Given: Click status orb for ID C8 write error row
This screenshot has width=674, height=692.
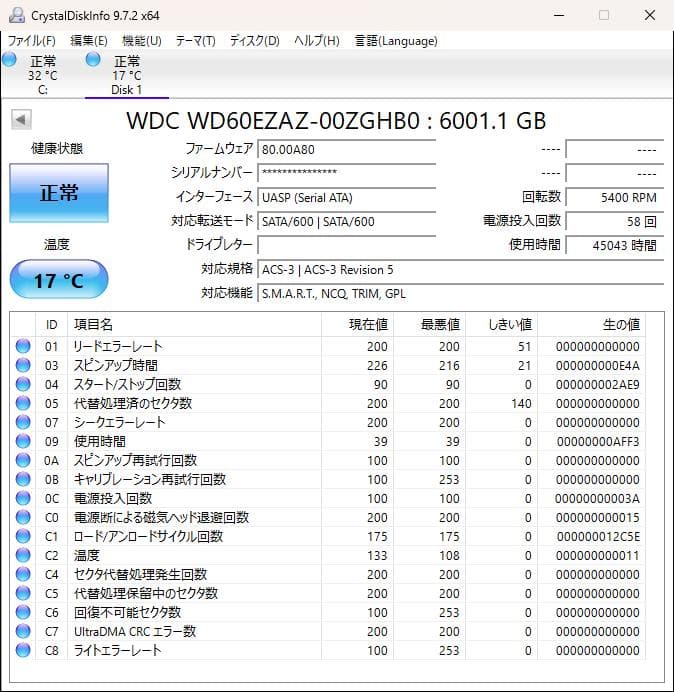Looking at the screenshot, I should [x=23, y=650].
